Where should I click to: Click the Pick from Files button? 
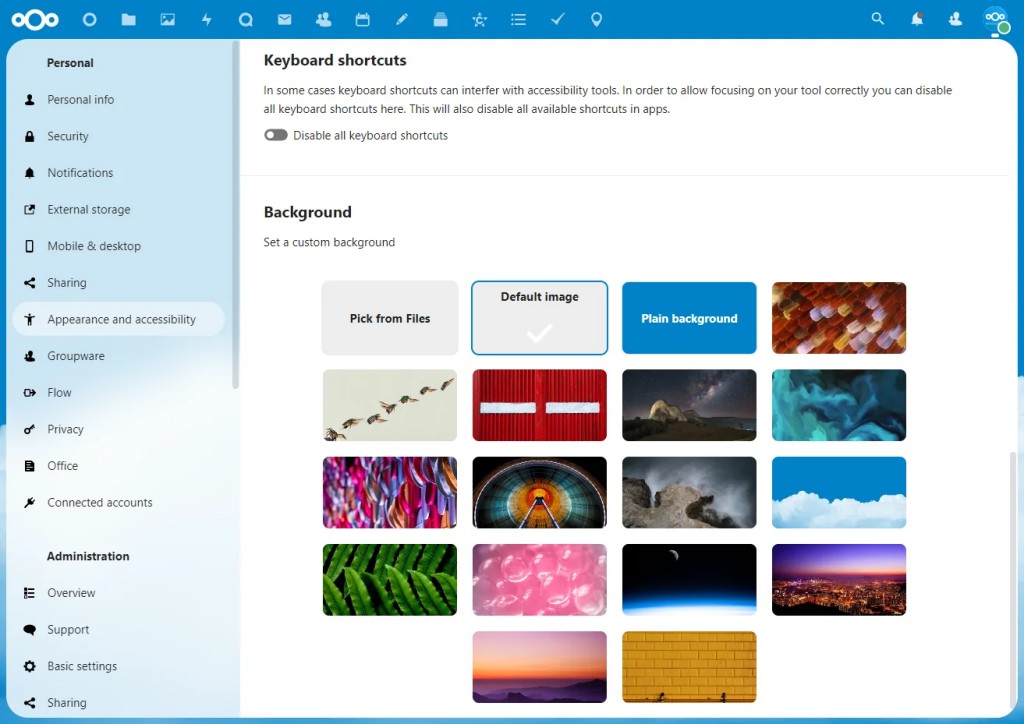(390, 318)
